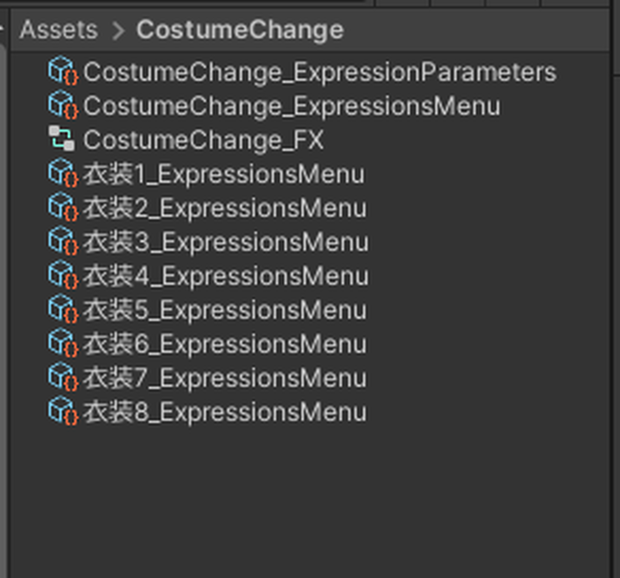This screenshot has height=578, width=620.
Task: Select 衣装8_ExpressionsMenu file name
Action: 225,412
